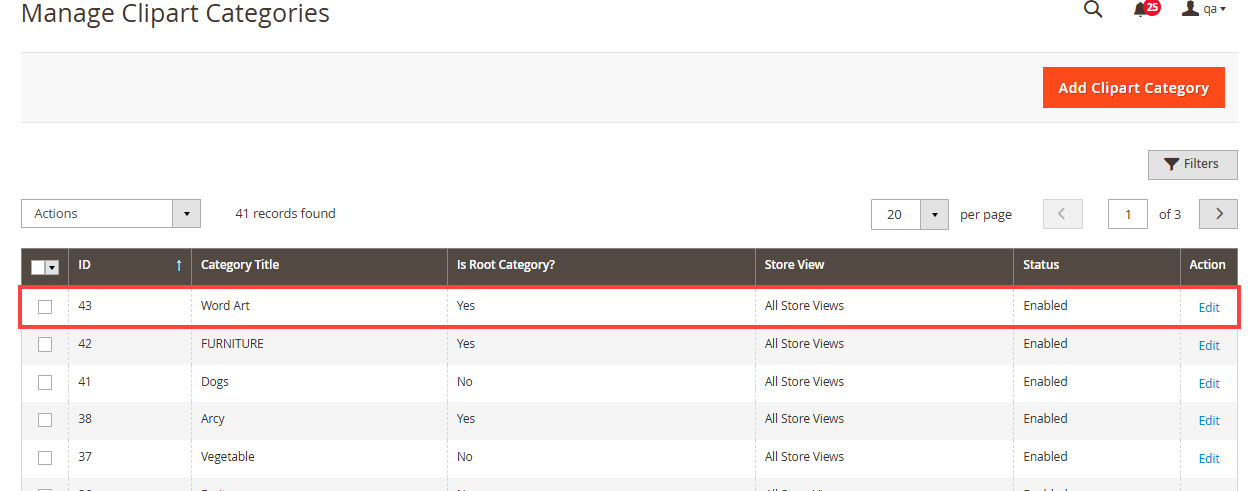Click the Add Clipart Category button
Viewport: 1260px width, 491px height.
pos(1133,88)
